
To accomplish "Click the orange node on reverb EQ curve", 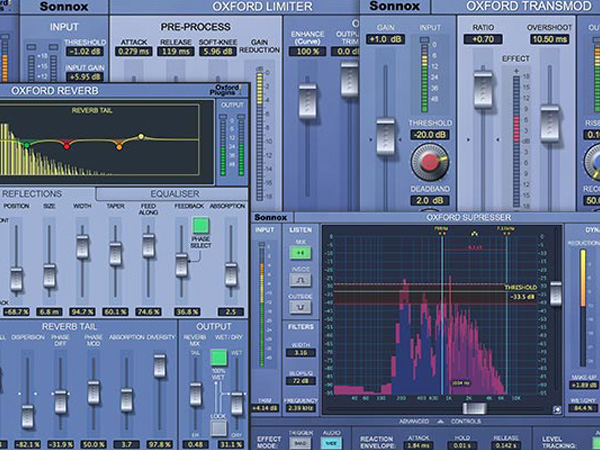I will [119, 146].
